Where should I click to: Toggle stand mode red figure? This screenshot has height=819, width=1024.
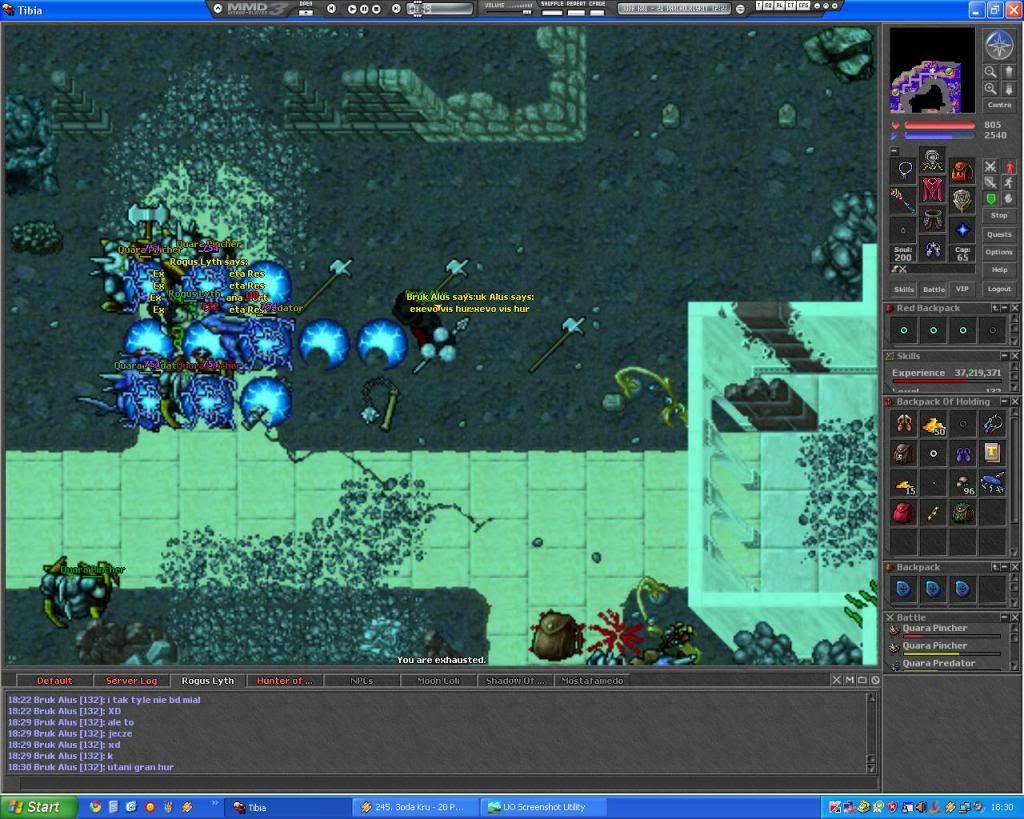[1008, 167]
